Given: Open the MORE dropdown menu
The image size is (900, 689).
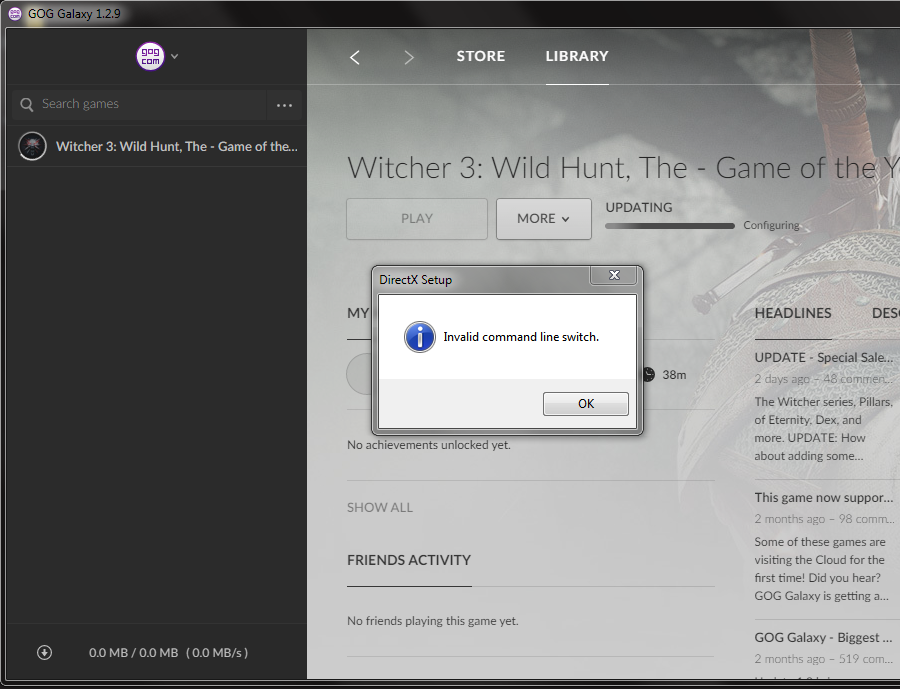Looking at the screenshot, I should pyautogui.click(x=544, y=219).
